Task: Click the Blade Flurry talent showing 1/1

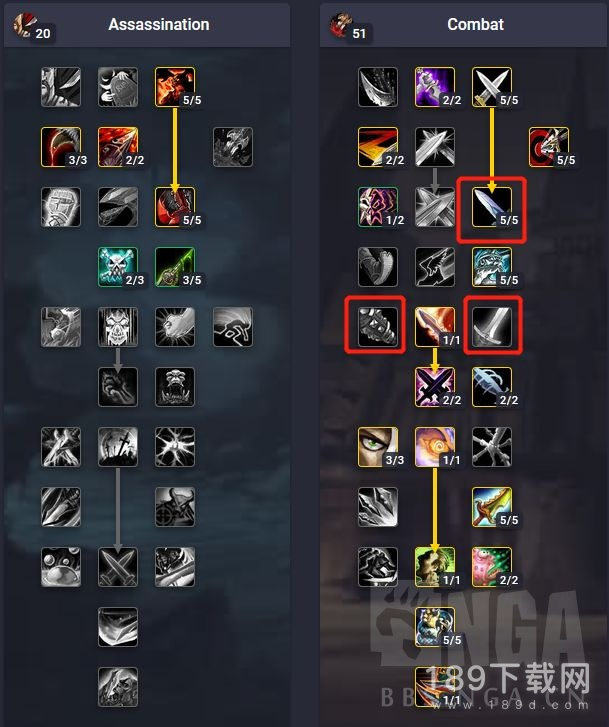Action: coord(435,327)
